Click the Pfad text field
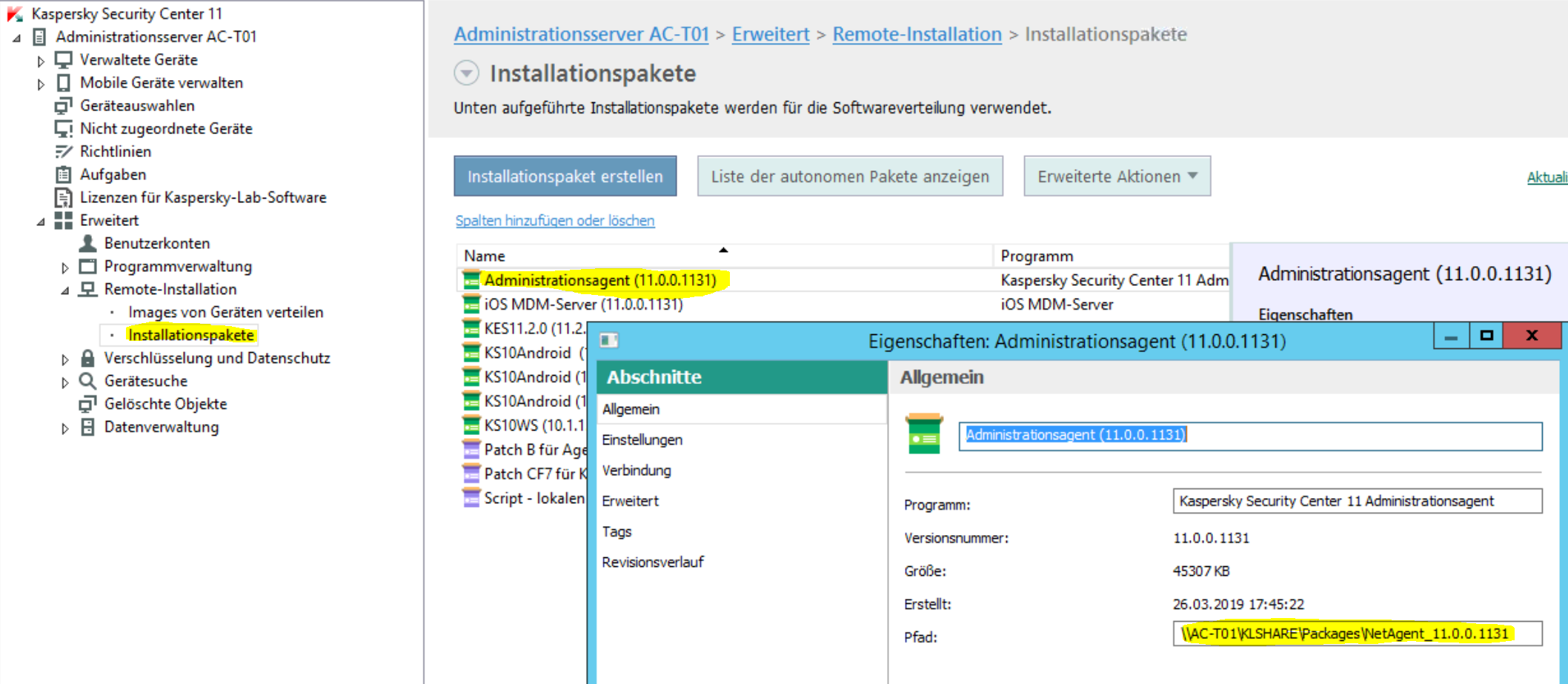This screenshot has height=684, width=1568. coord(1358,634)
